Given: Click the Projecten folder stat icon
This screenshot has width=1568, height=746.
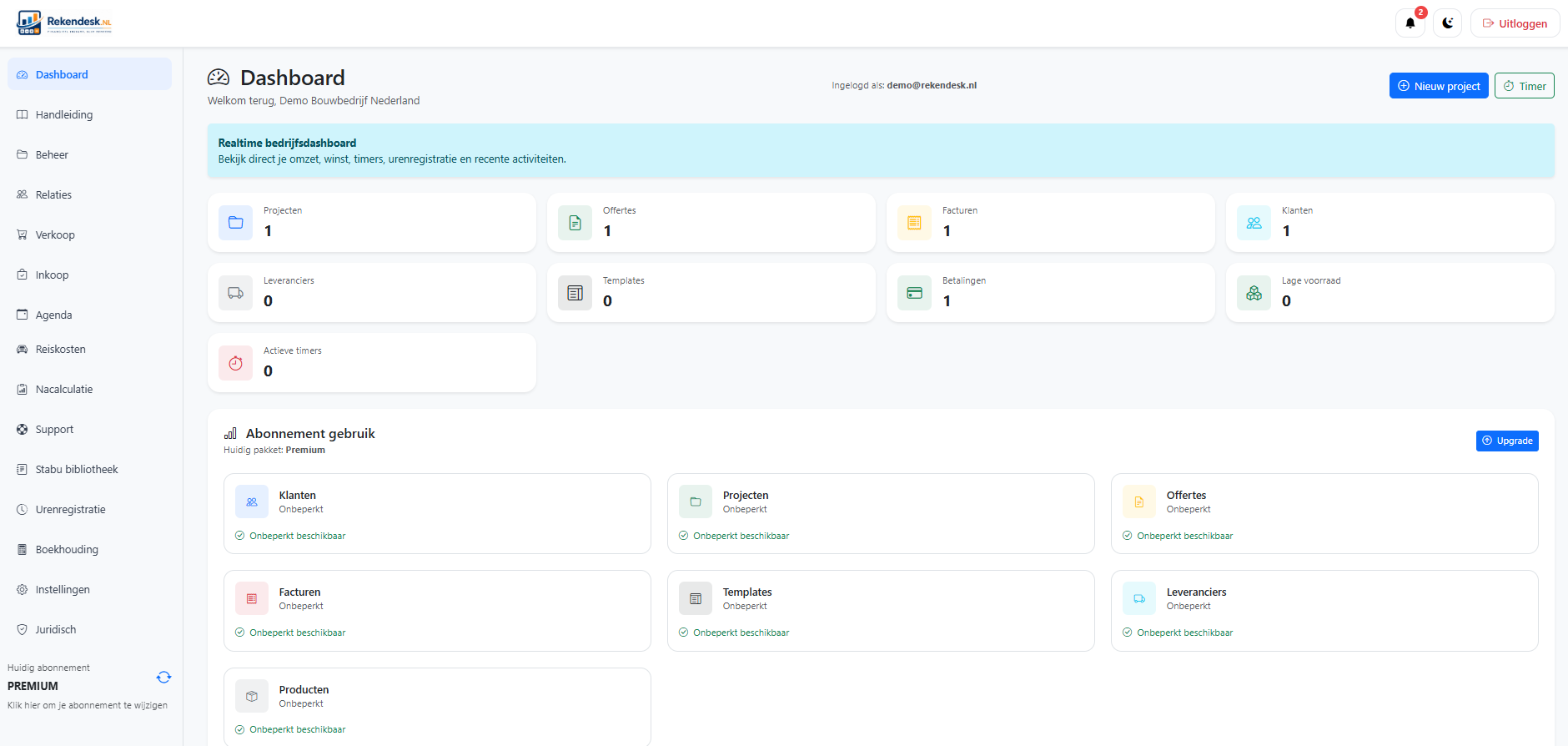Looking at the screenshot, I should pos(235,223).
